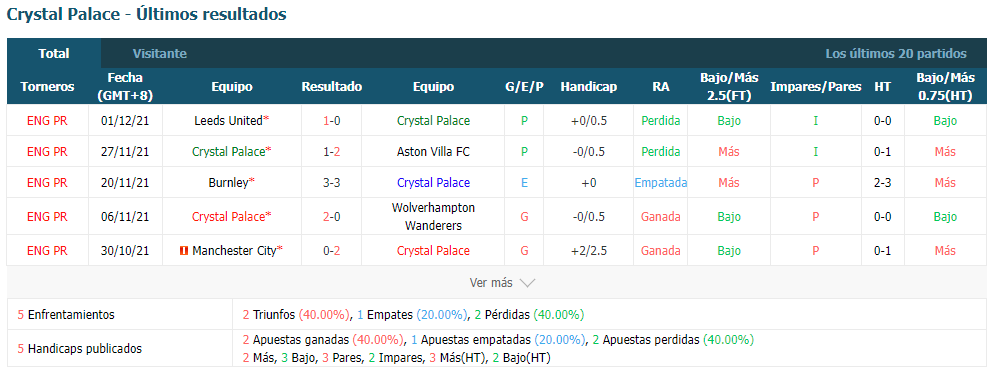Open the 1-0 Leeds United match result
The height and width of the screenshot is (375, 994).
(x=332, y=120)
